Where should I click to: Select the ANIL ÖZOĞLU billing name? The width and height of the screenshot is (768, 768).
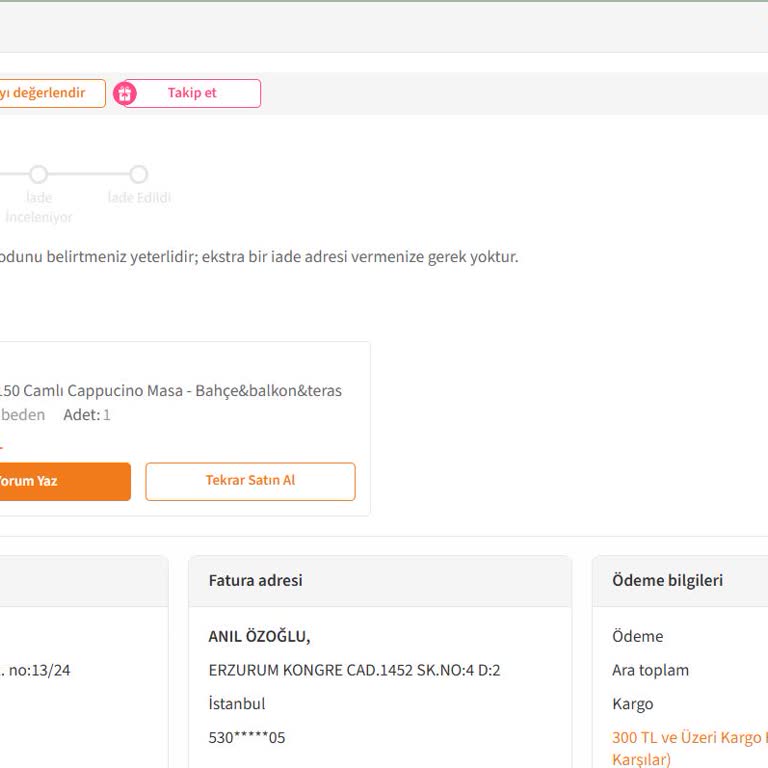pyautogui.click(x=259, y=637)
